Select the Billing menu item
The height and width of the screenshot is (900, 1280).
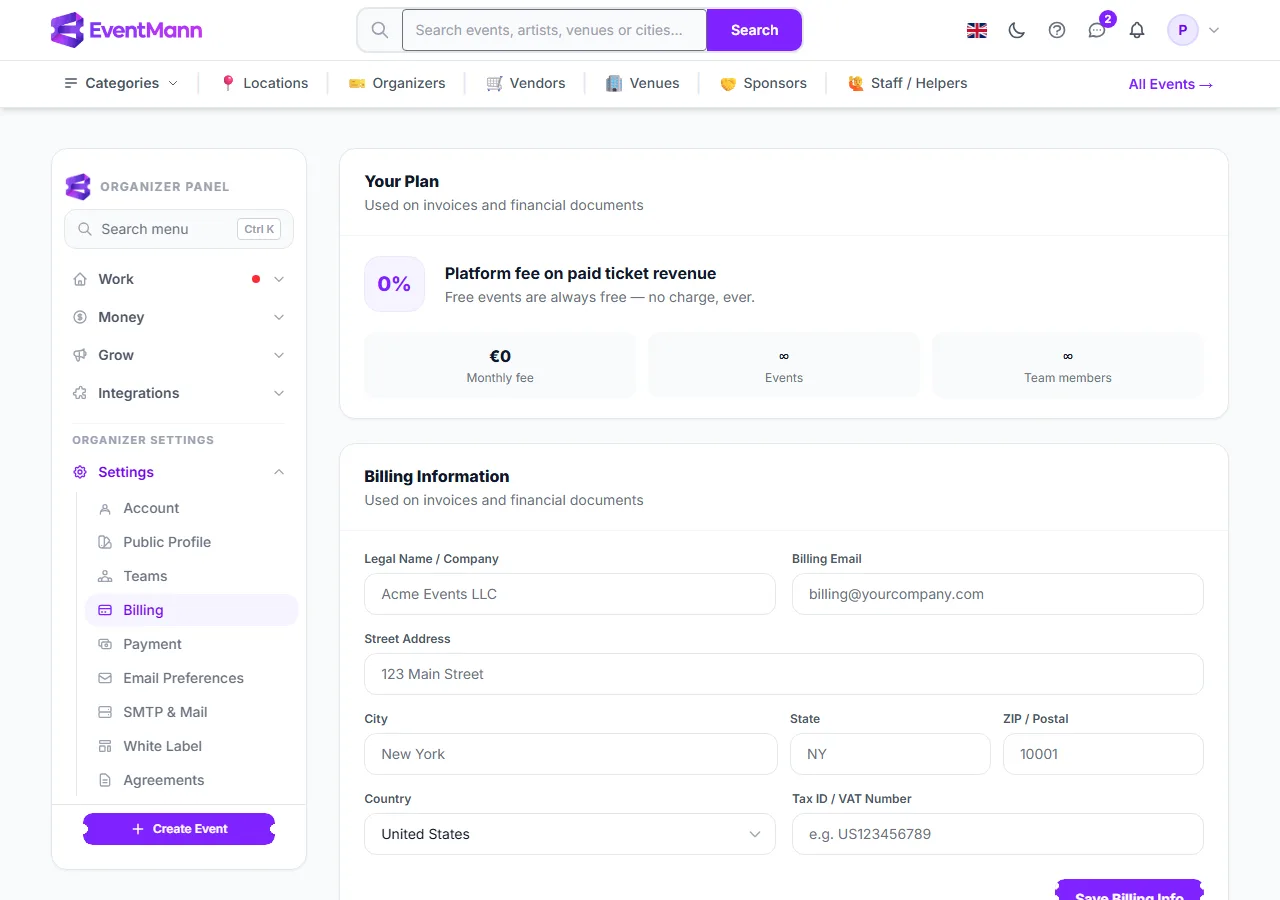point(191,610)
